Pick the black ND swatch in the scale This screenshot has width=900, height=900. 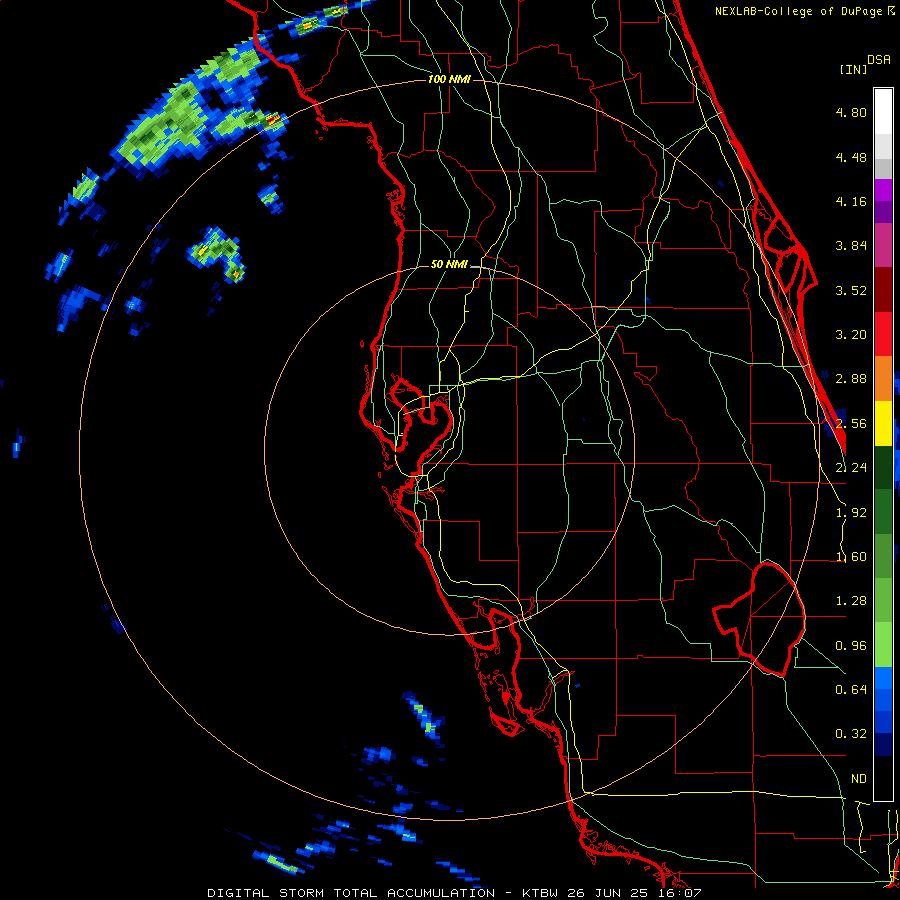[x=883, y=778]
